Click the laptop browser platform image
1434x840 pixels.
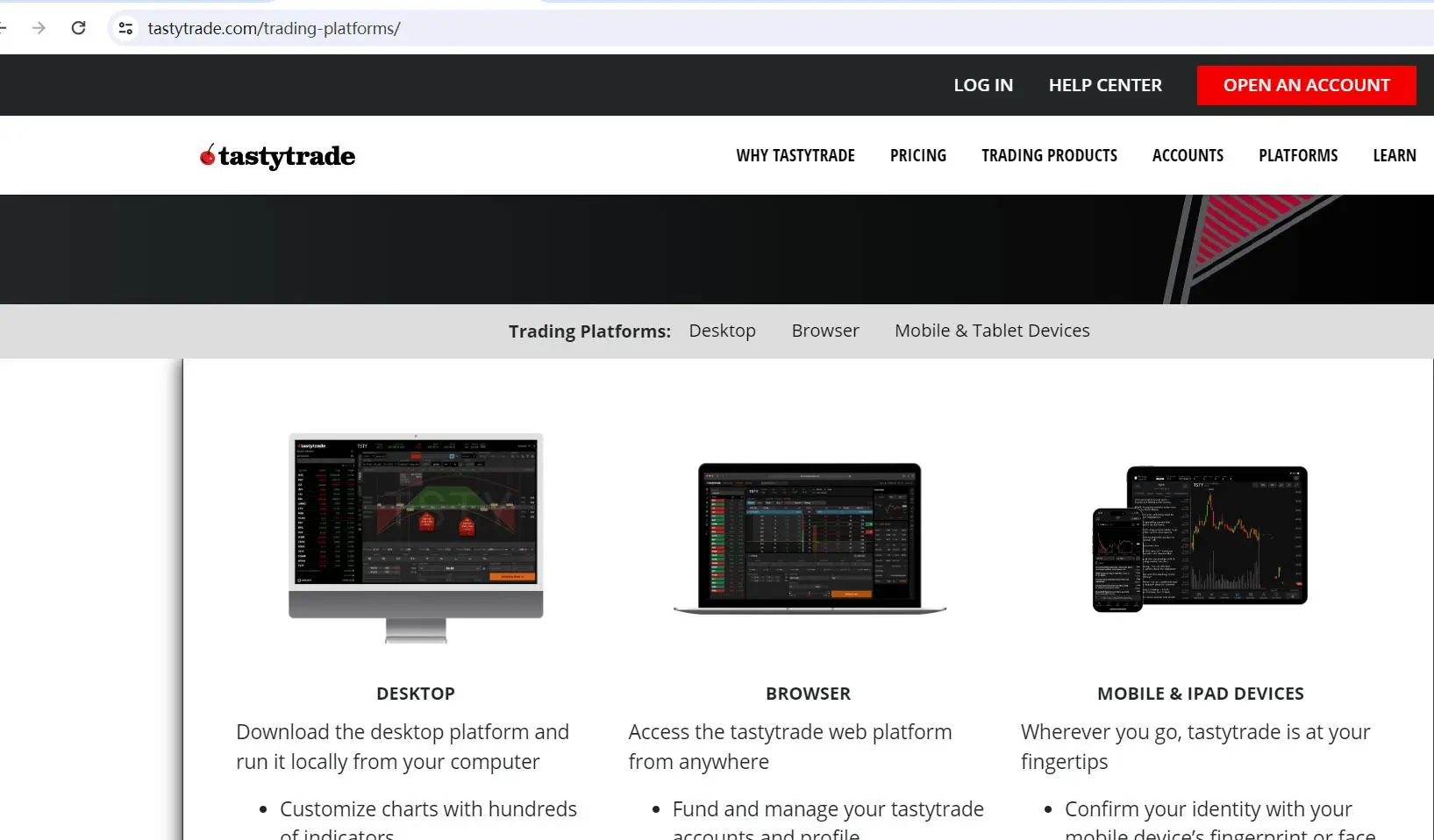[810, 537]
